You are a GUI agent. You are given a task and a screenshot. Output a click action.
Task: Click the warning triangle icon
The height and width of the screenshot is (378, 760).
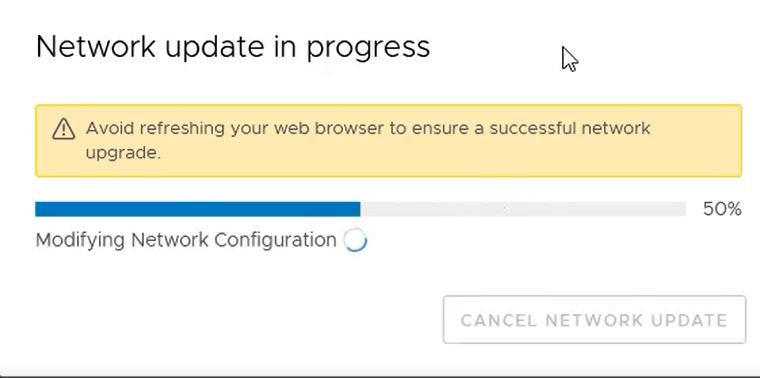[63, 129]
